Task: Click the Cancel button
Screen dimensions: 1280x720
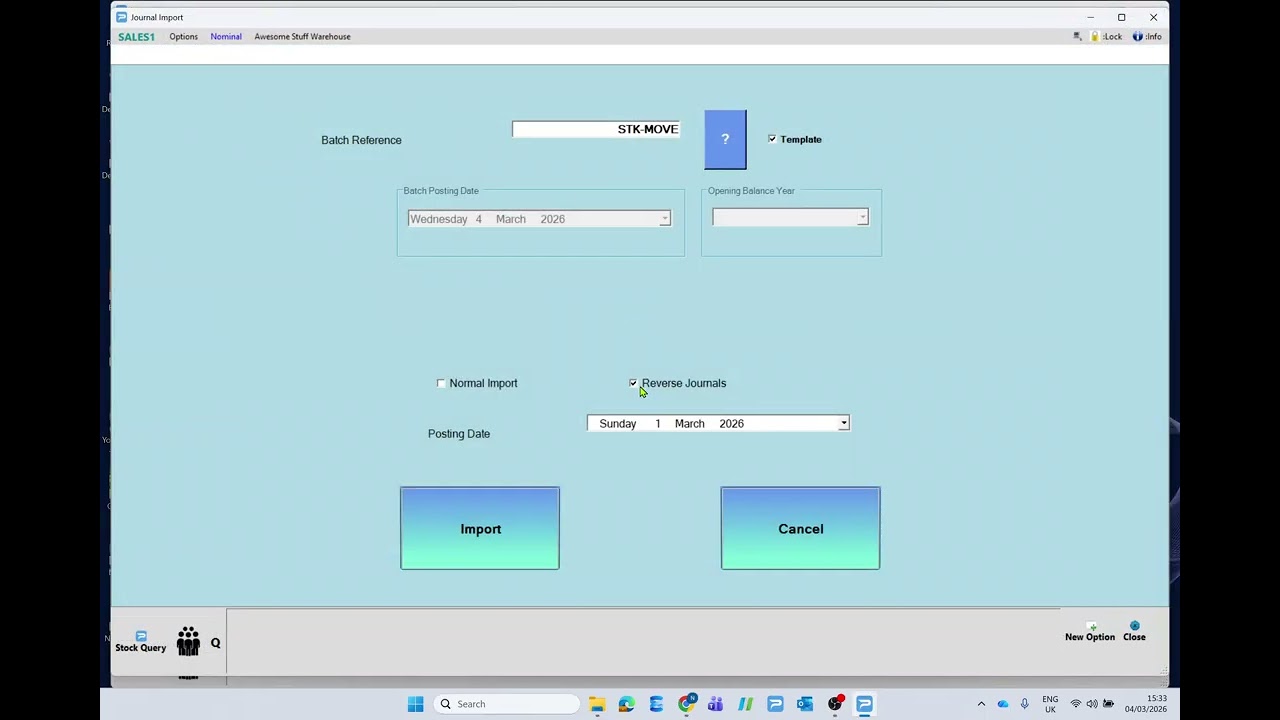Action: pyautogui.click(x=800, y=528)
